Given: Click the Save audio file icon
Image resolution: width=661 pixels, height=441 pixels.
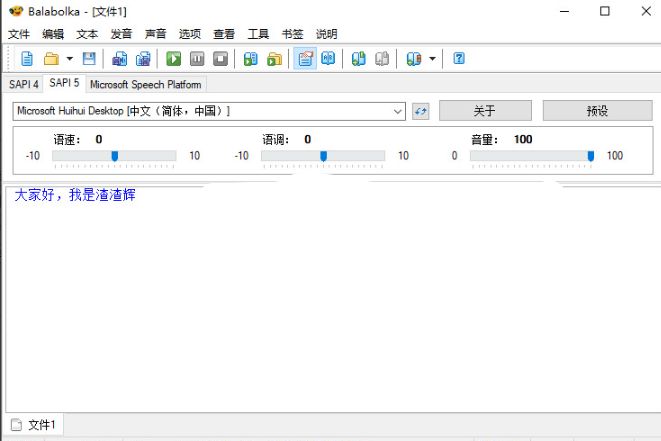Looking at the screenshot, I should coord(120,59).
